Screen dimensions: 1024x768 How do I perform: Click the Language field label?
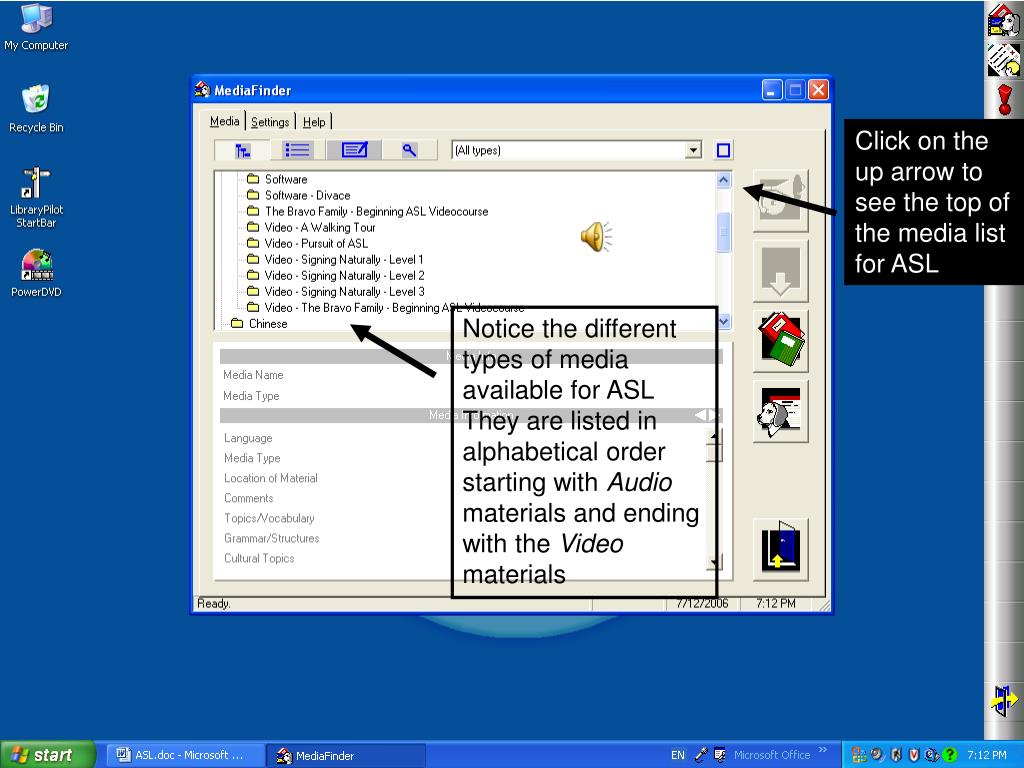click(248, 438)
